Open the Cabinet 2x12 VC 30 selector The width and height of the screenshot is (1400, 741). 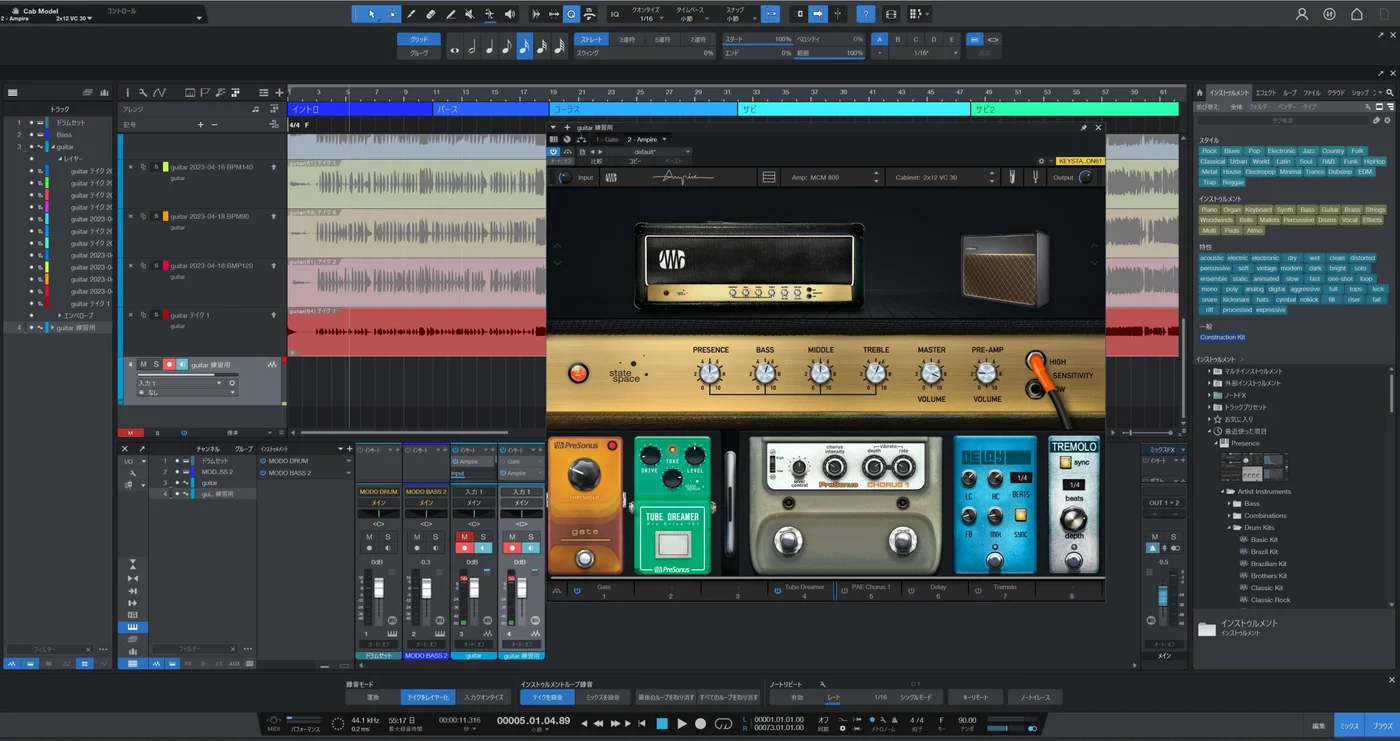click(941, 177)
